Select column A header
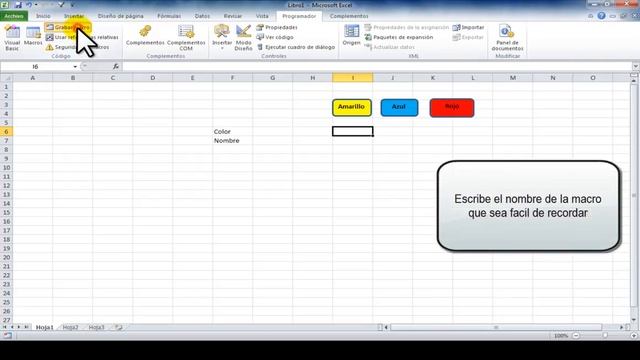 (x=33, y=78)
